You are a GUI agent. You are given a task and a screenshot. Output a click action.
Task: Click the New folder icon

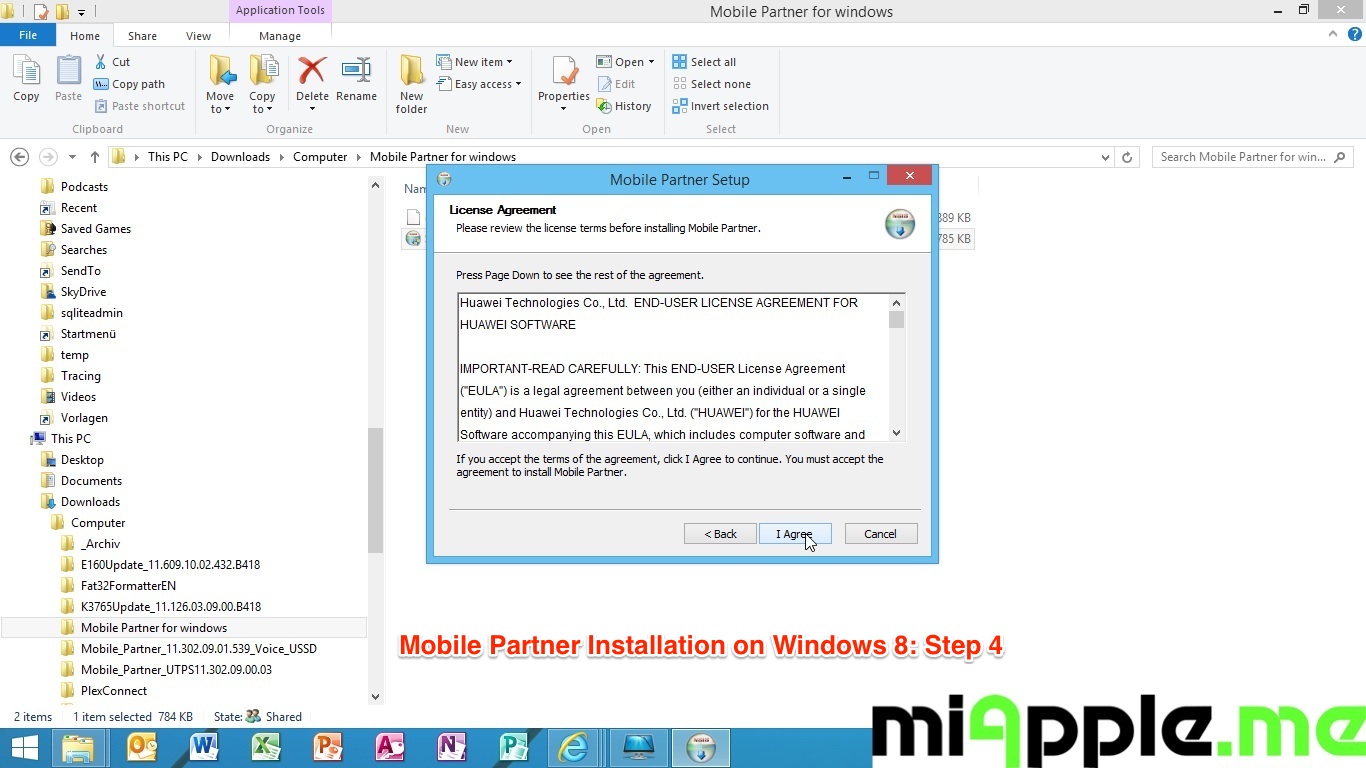[x=411, y=72]
